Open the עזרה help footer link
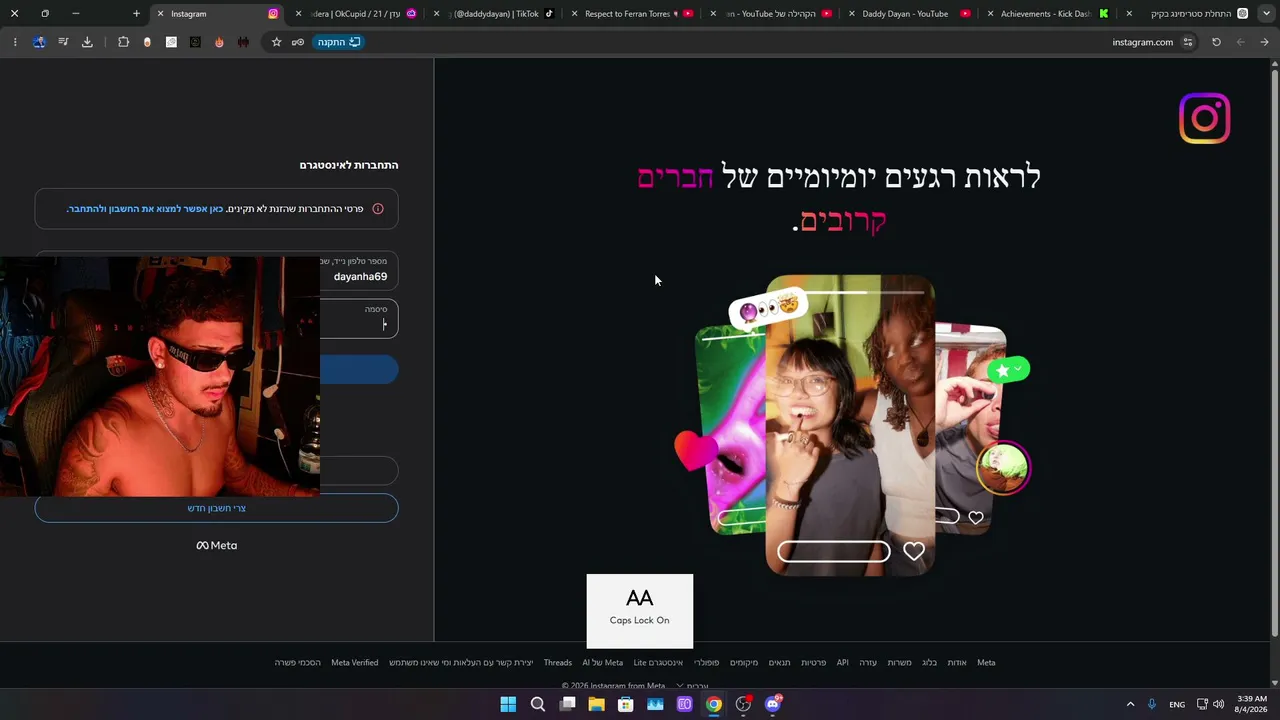The width and height of the screenshot is (1280, 720). pyautogui.click(x=868, y=662)
